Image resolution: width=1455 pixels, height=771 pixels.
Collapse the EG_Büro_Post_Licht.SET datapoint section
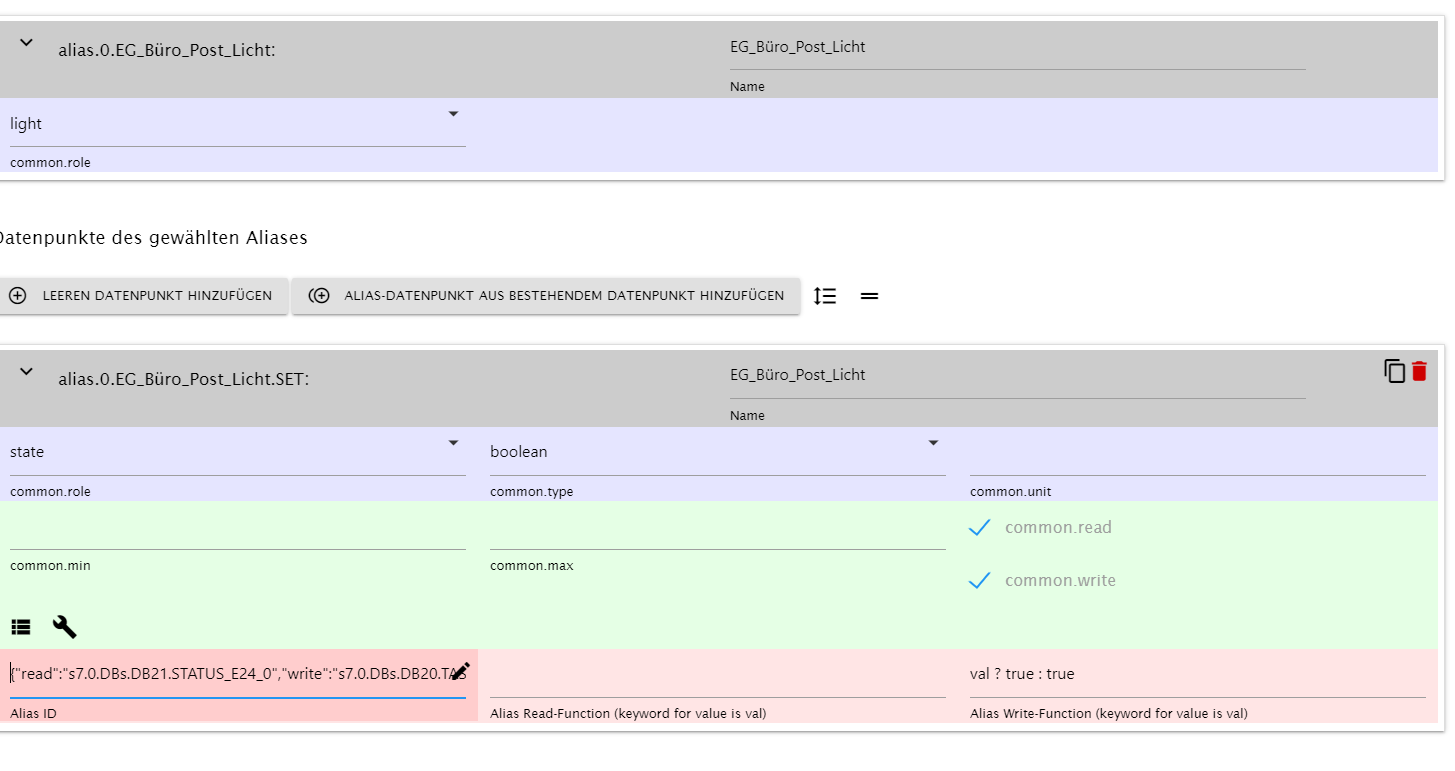coord(27,371)
